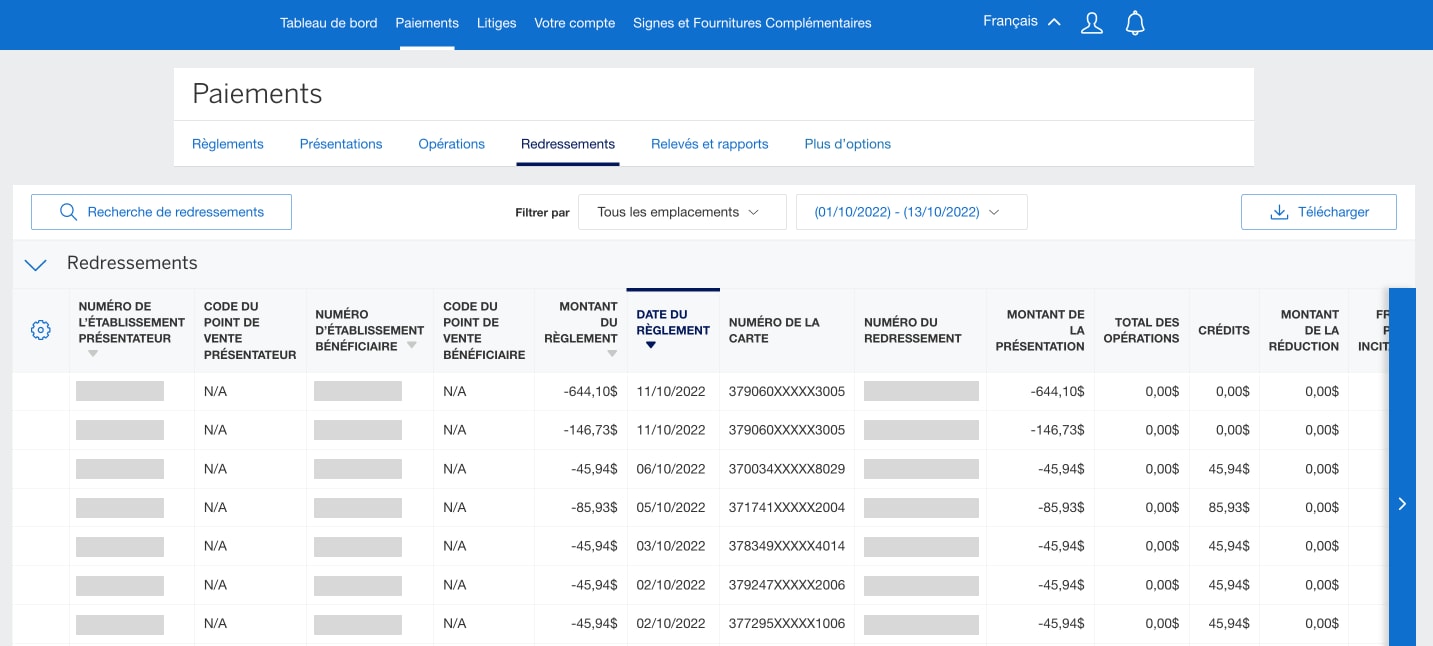Open the notifications bell icon
The height and width of the screenshot is (646, 1433).
pyautogui.click(x=1135, y=21)
